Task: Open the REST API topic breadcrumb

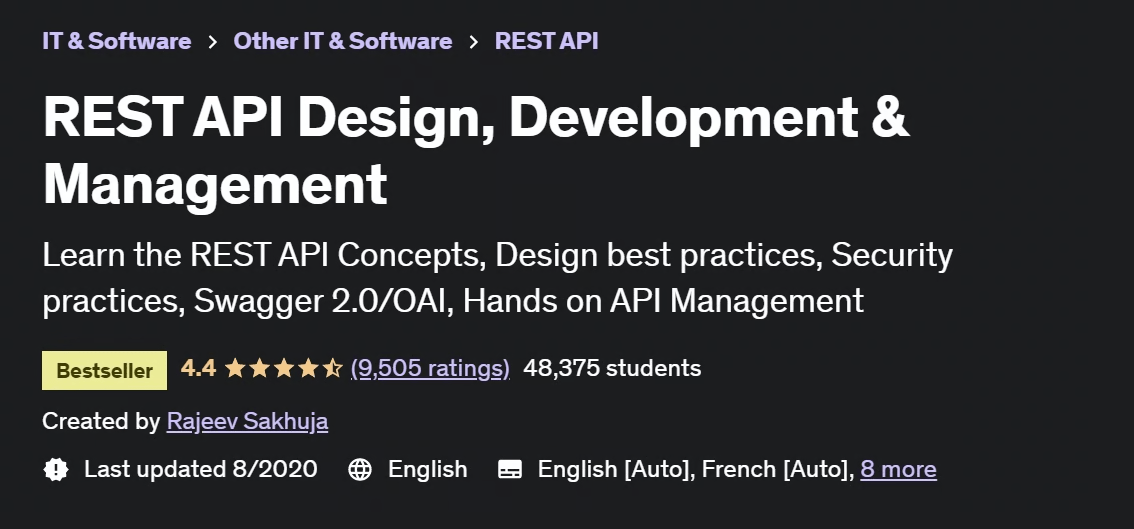Action: tap(546, 41)
